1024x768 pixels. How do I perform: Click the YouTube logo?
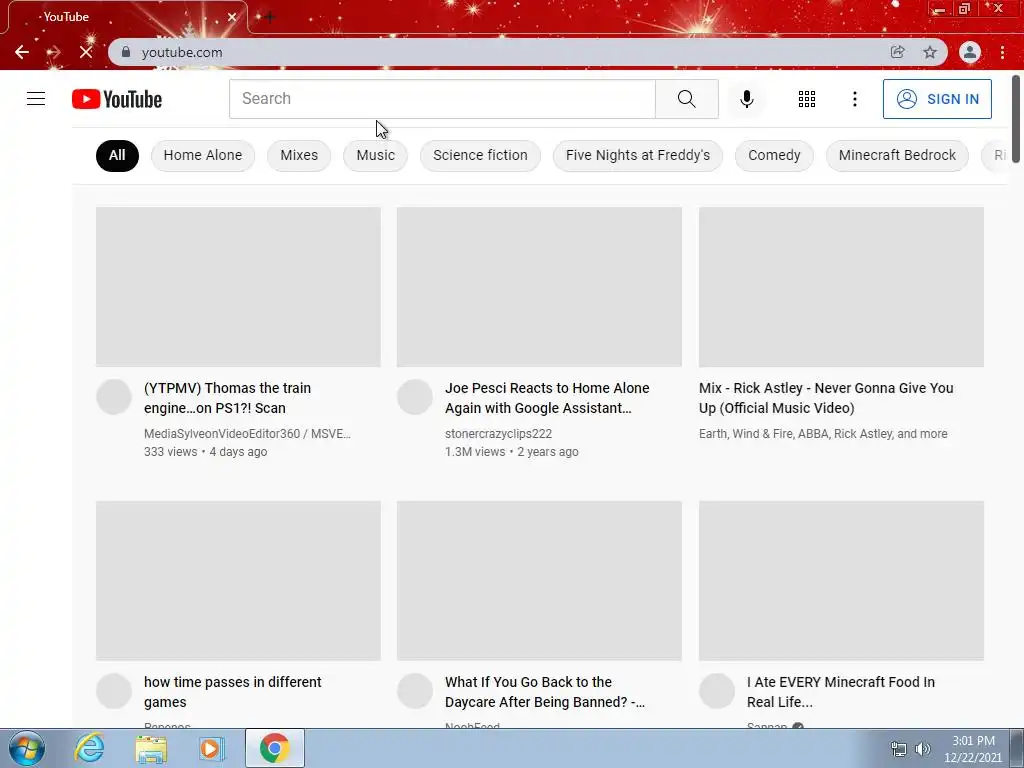click(x=117, y=99)
